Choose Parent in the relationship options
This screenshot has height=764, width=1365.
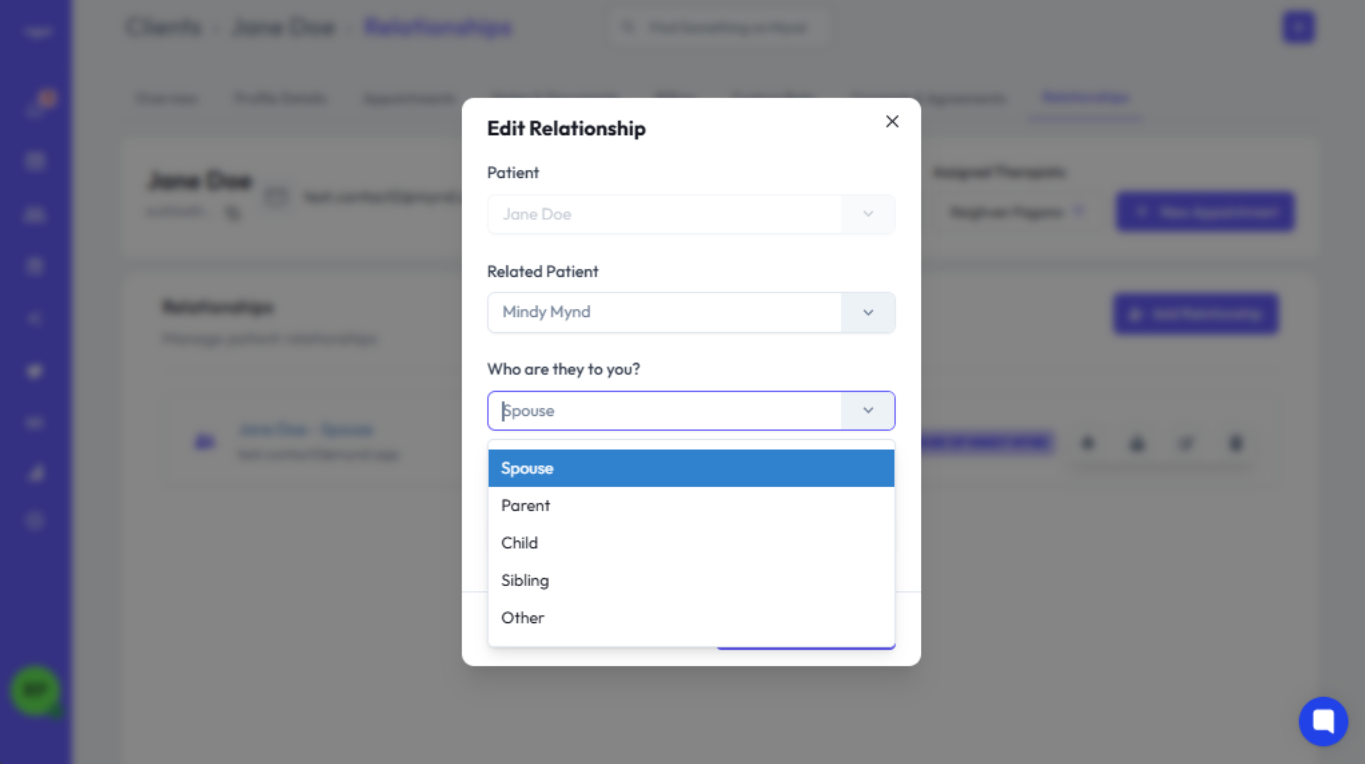[690, 506]
